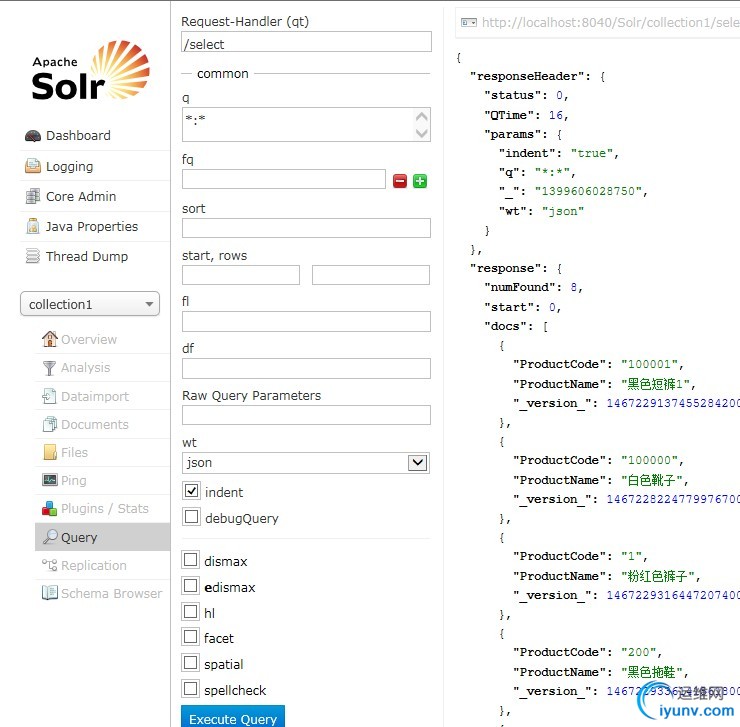
Task: Click the Logging notepad icon
Action: [33, 167]
